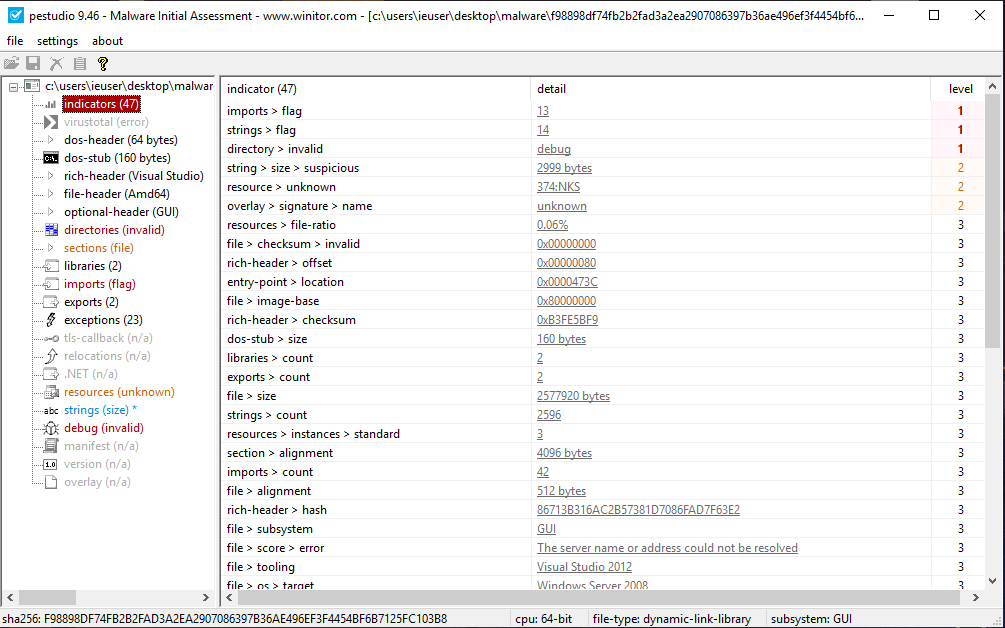Screen dimensions: 1005x628
Task: Open the settings menu
Action: click(57, 40)
